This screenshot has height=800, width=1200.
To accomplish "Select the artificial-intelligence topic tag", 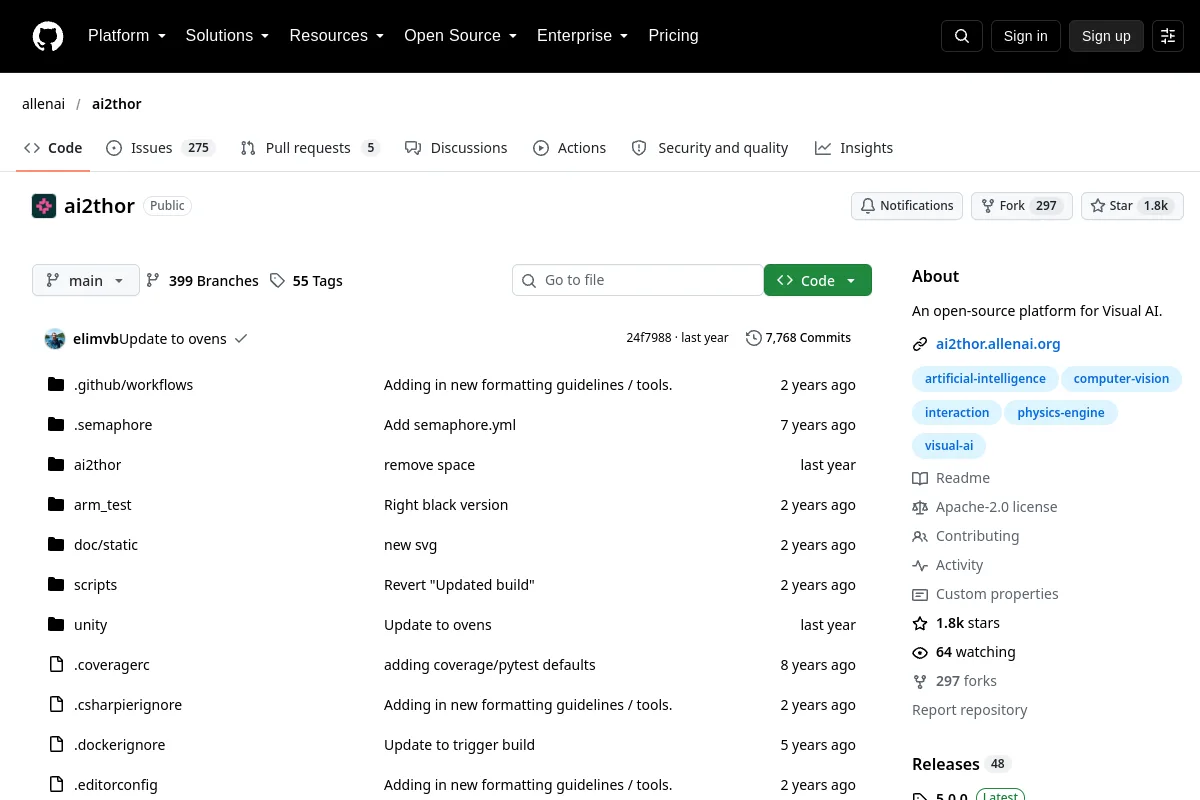I will click(x=985, y=379).
